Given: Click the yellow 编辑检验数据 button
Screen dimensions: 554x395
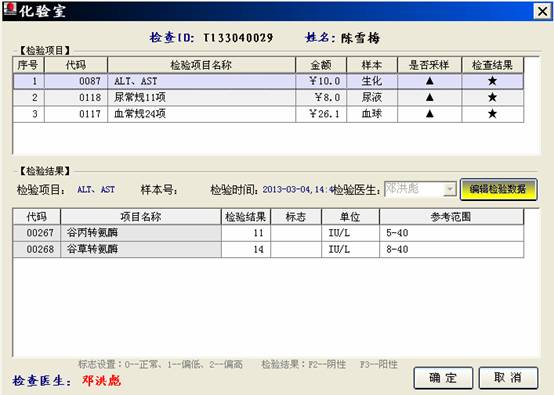Looking at the screenshot, I should (499, 189).
